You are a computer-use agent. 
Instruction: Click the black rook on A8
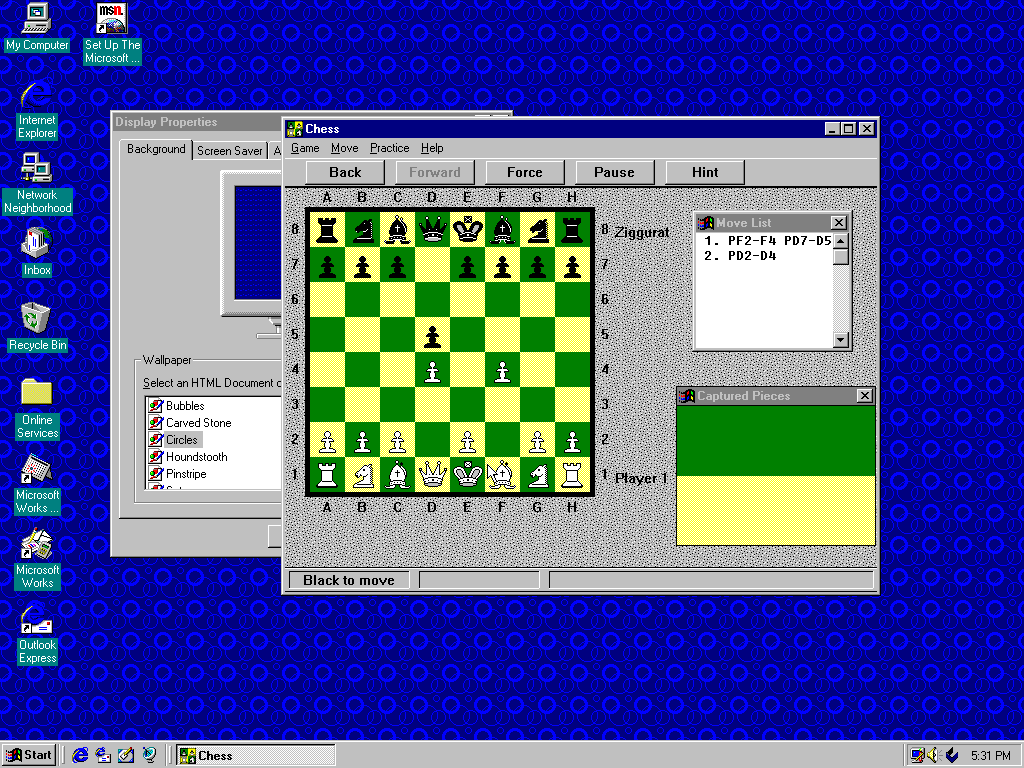[327, 230]
